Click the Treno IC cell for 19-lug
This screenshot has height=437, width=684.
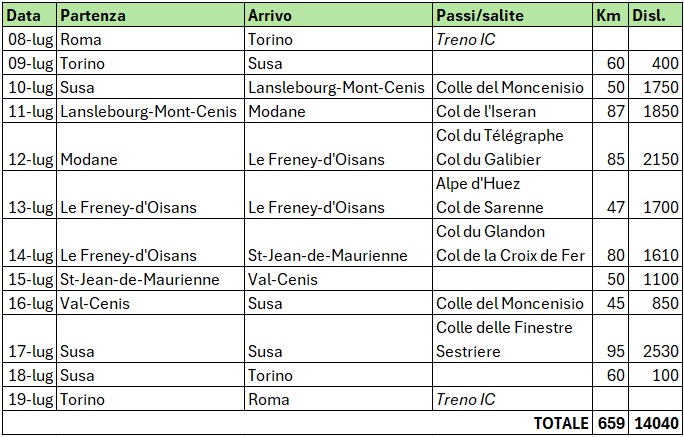[x=513, y=399]
